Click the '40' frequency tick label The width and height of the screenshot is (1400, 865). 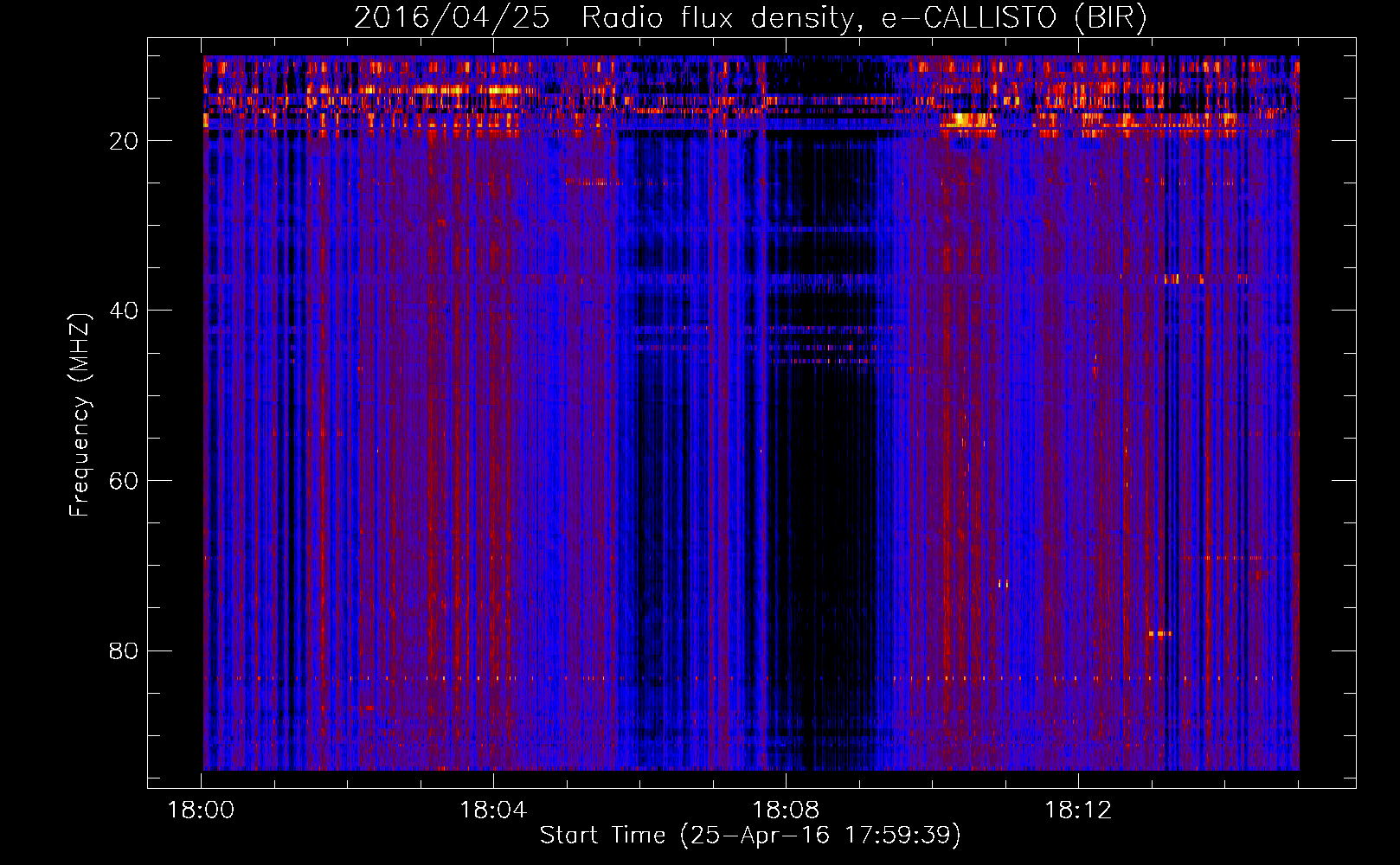(125, 311)
